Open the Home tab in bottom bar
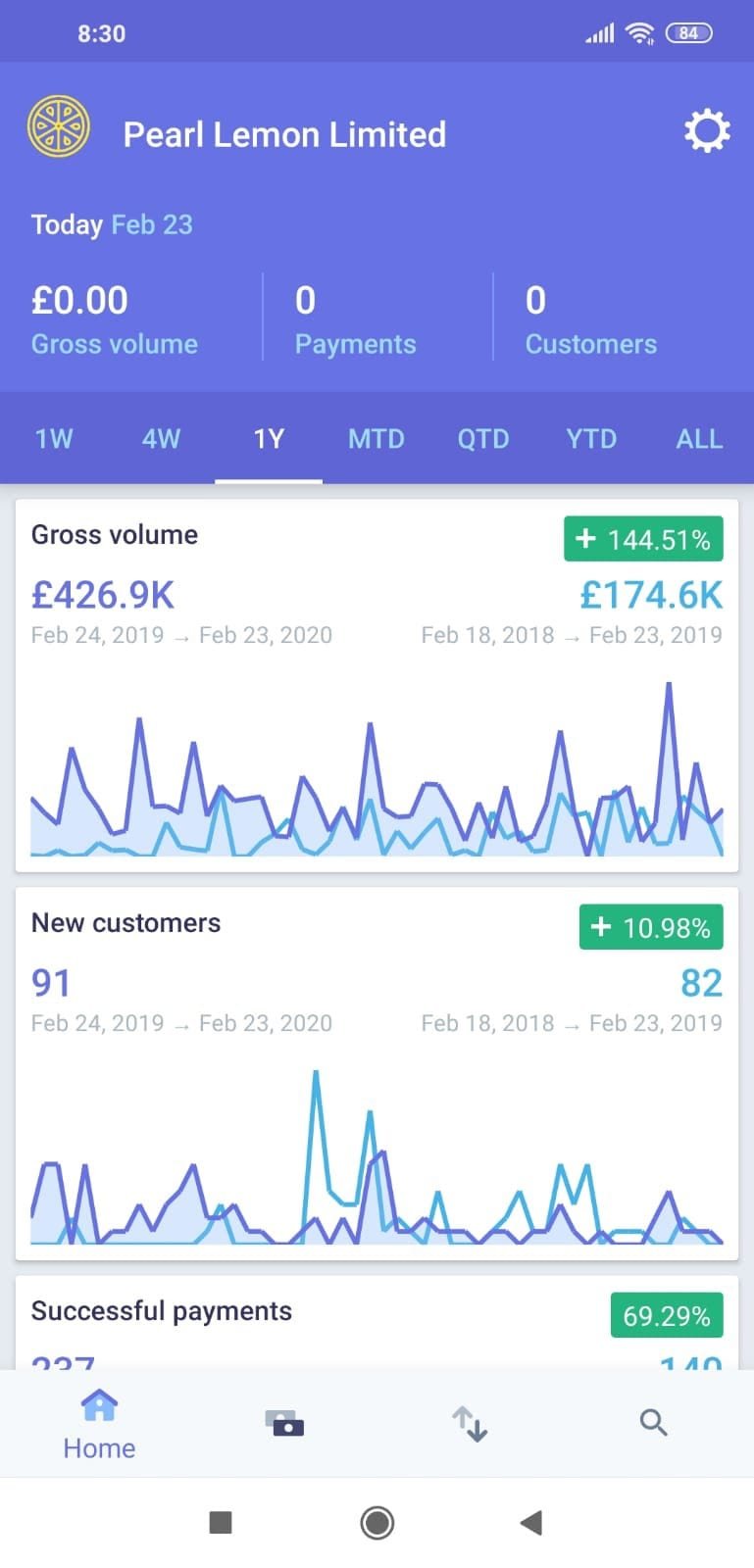Image resolution: width=754 pixels, height=1568 pixels. coord(99,1425)
